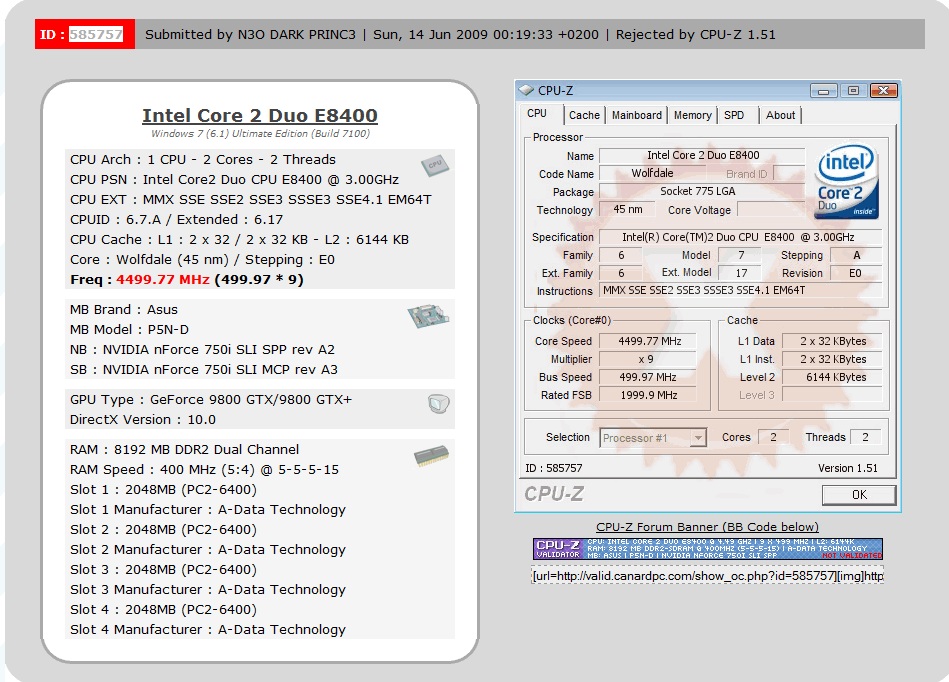Click the RAM module icon beside RAM info

(x=432, y=456)
